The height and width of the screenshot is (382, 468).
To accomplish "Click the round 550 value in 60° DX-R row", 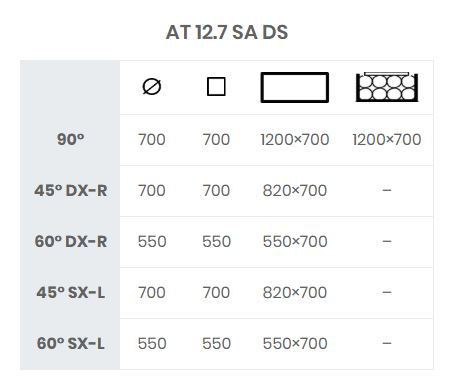I will pyautogui.click(x=152, y=241).
